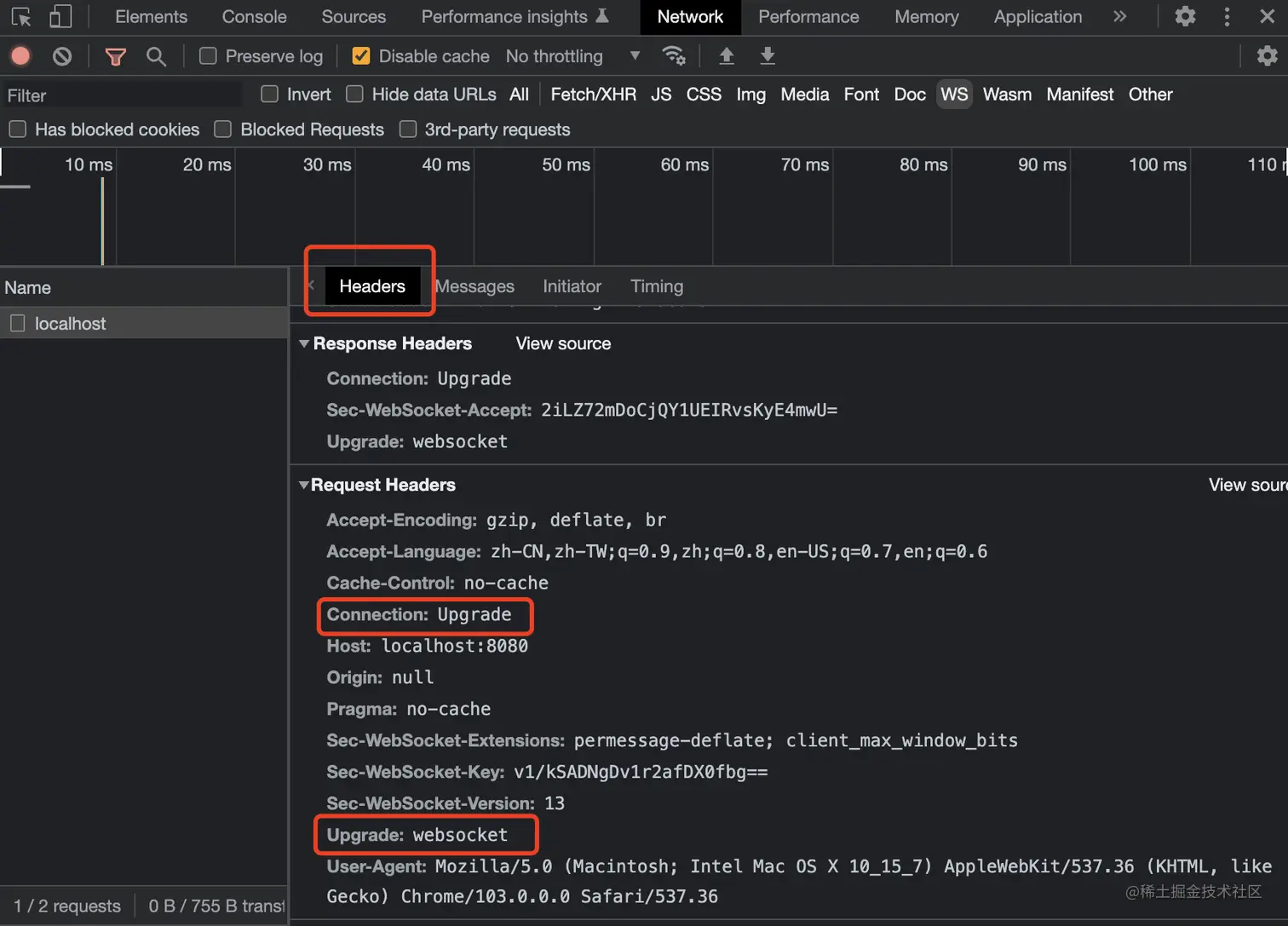This screenshot has height=926, width=1288.
Task: Switch to the Messages tab
Action: pos(474,286)
